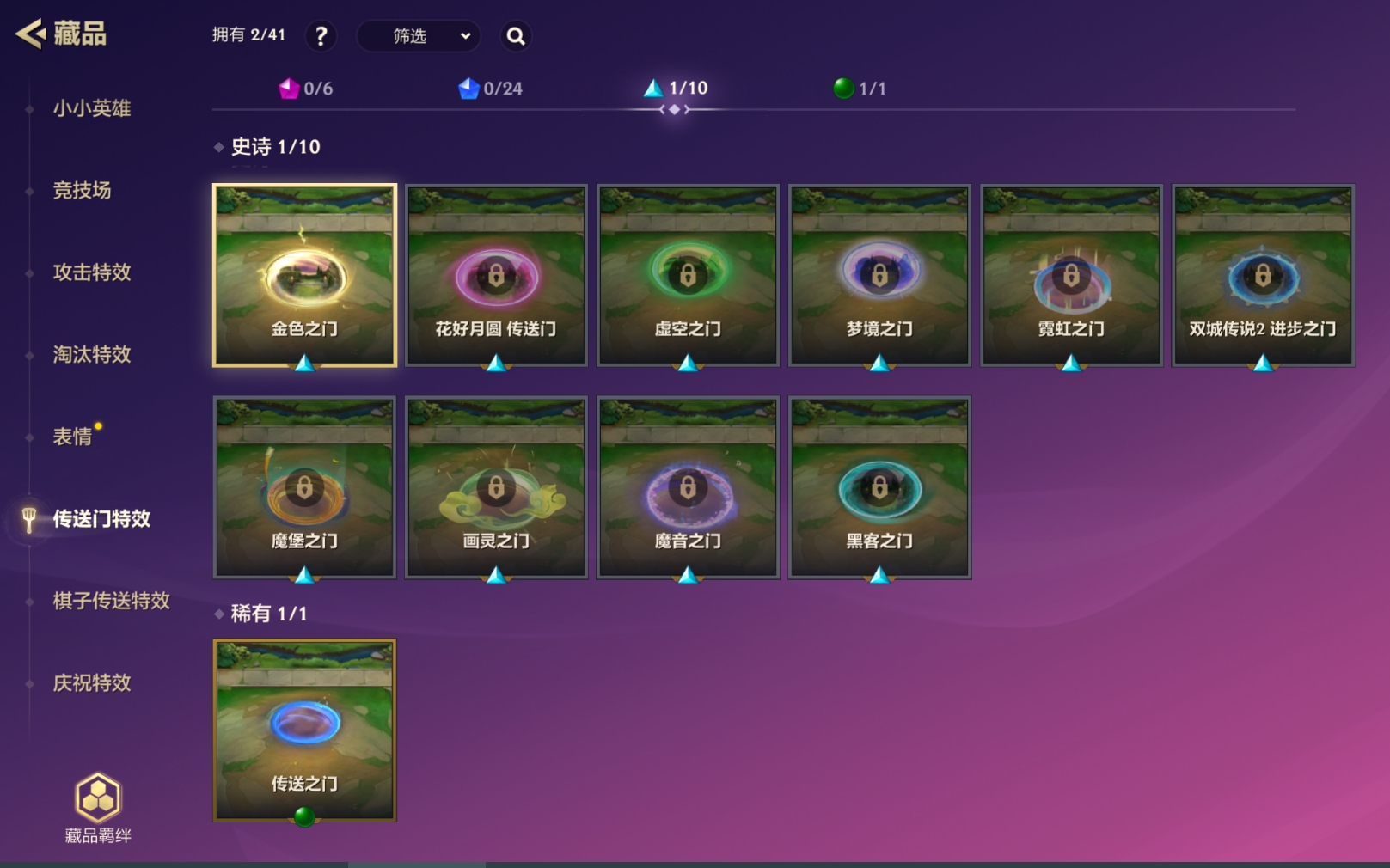Switch to 攻击特效 category
1390x868 pixels.
click(92, 272)
